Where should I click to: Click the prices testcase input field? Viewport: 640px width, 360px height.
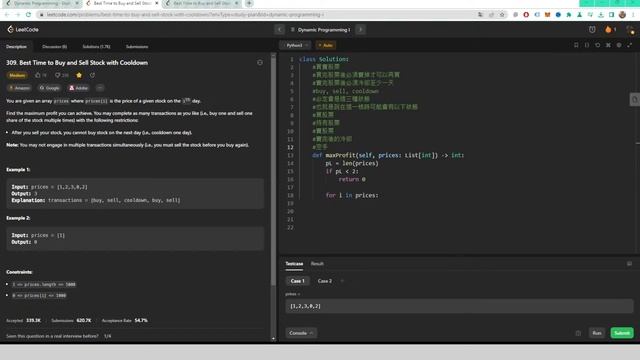459,306
